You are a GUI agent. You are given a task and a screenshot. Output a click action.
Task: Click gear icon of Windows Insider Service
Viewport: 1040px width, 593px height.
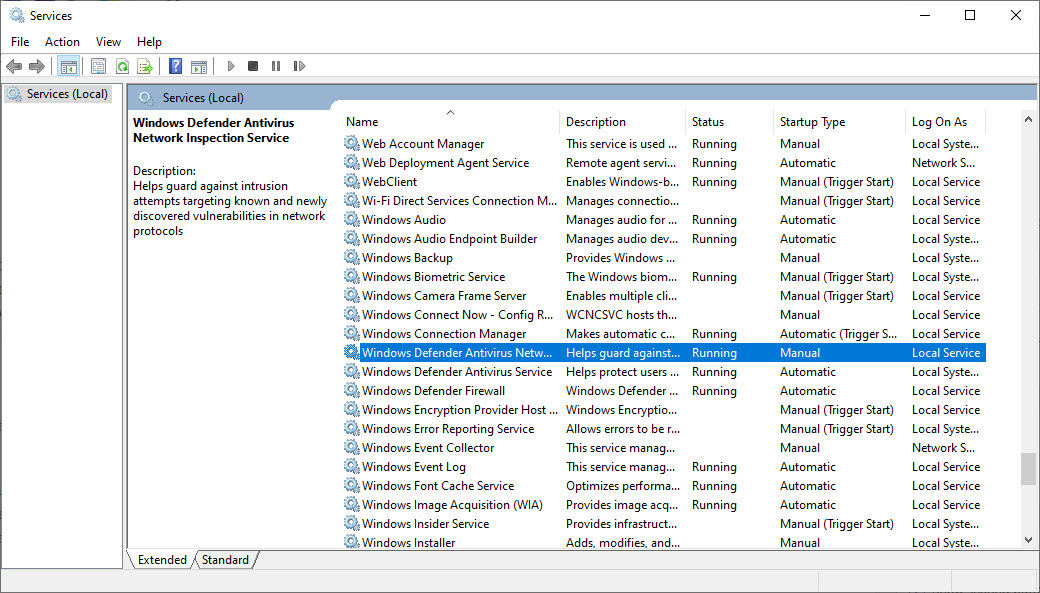[352, 523]
